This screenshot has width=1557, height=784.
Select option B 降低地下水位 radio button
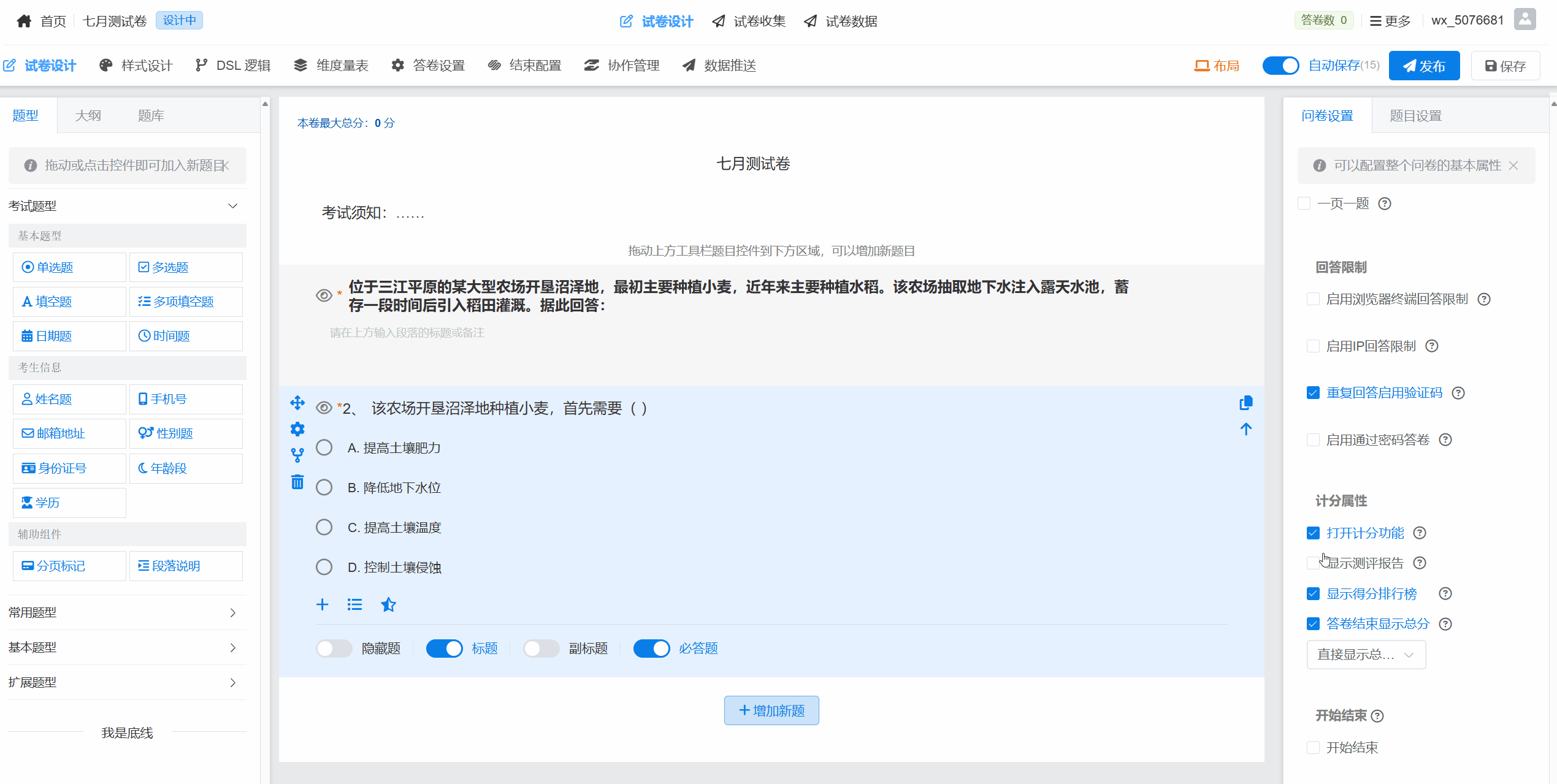324,487
